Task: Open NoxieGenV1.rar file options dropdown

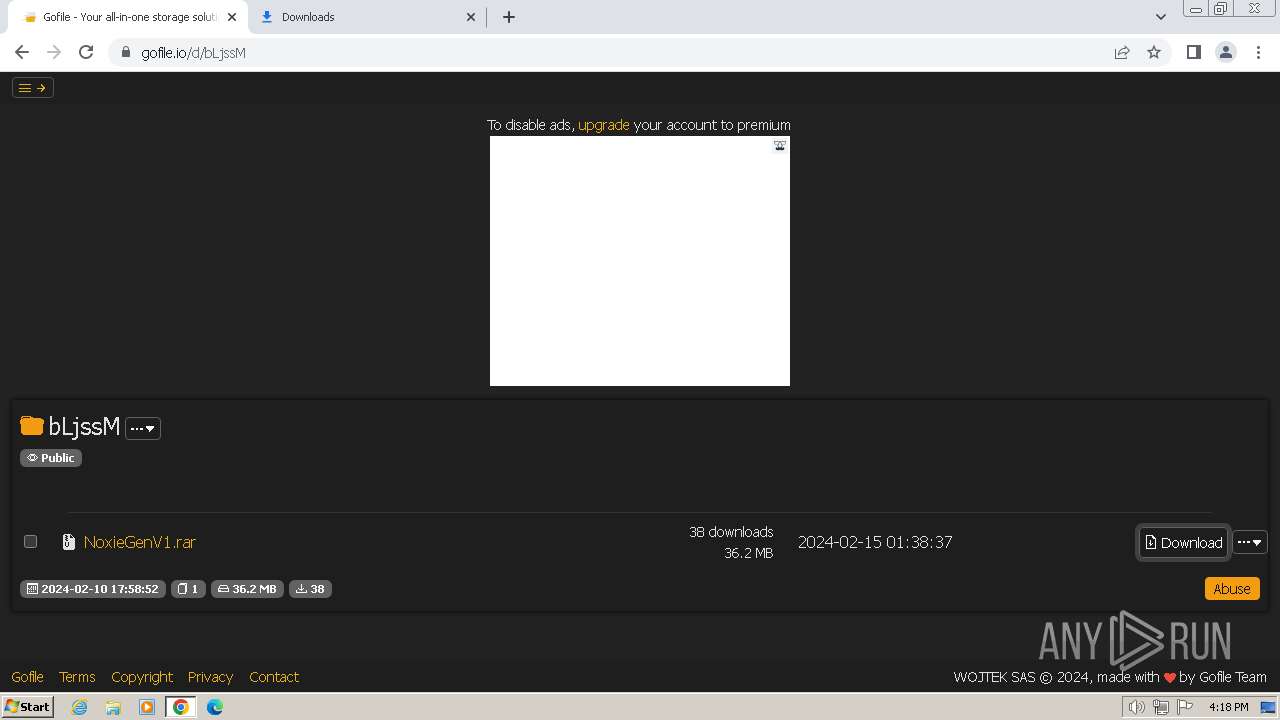Action: click(1250, 542)
